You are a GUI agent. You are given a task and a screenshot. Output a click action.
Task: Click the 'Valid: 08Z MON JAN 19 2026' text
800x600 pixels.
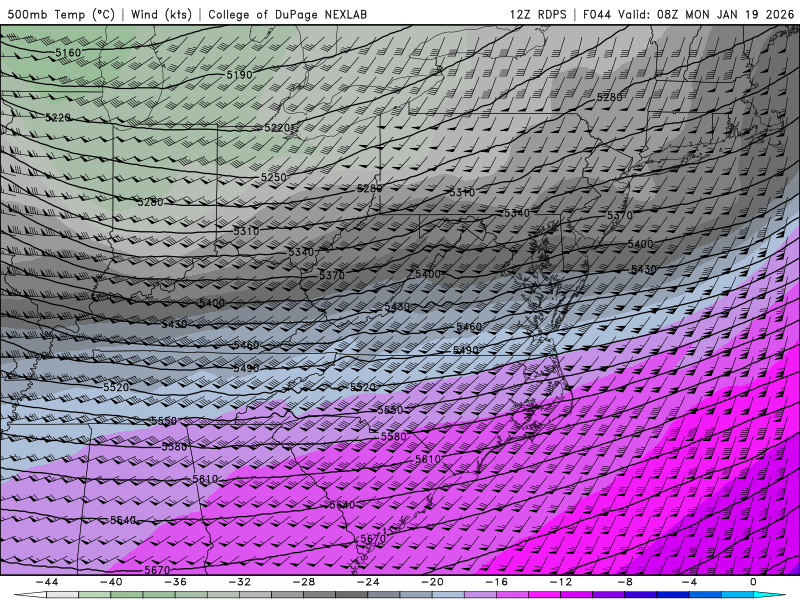[706, 14]
